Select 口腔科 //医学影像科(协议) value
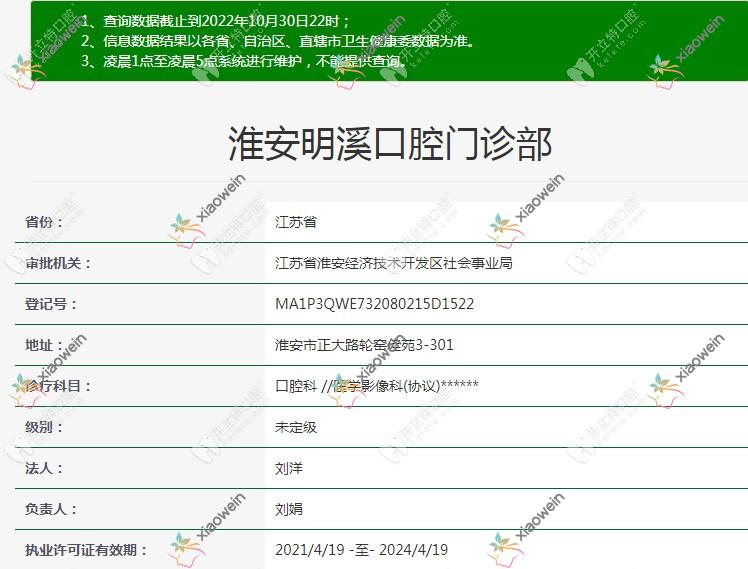 click(x=377, y=386)
